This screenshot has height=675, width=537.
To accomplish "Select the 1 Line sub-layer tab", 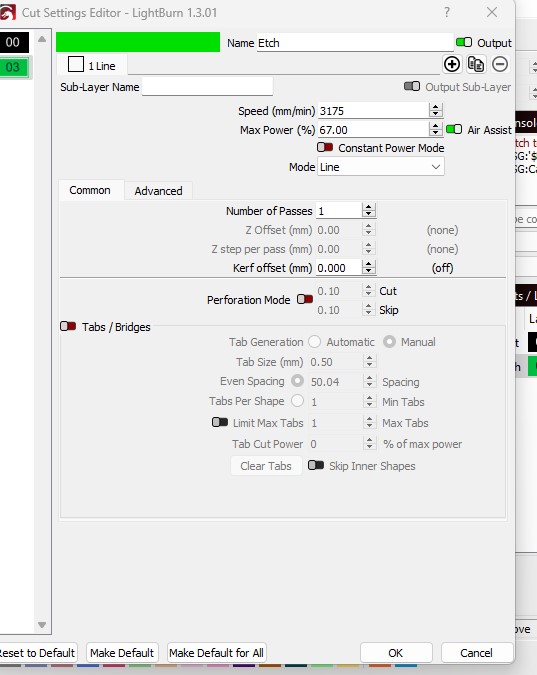I will pos(93,65).
